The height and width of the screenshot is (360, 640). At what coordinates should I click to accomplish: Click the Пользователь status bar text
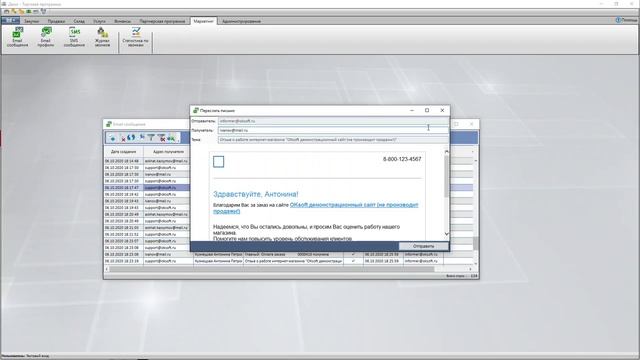click(24, 356)
